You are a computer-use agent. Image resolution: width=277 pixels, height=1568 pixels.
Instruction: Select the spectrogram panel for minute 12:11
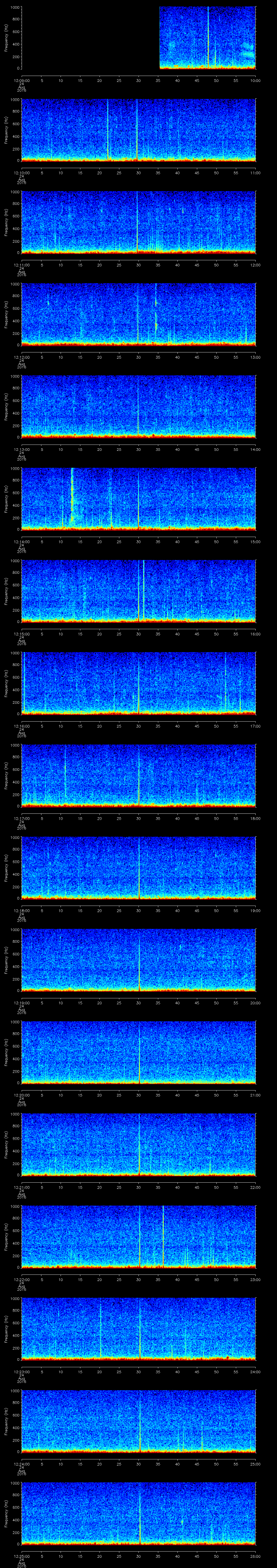pos(138,222)
